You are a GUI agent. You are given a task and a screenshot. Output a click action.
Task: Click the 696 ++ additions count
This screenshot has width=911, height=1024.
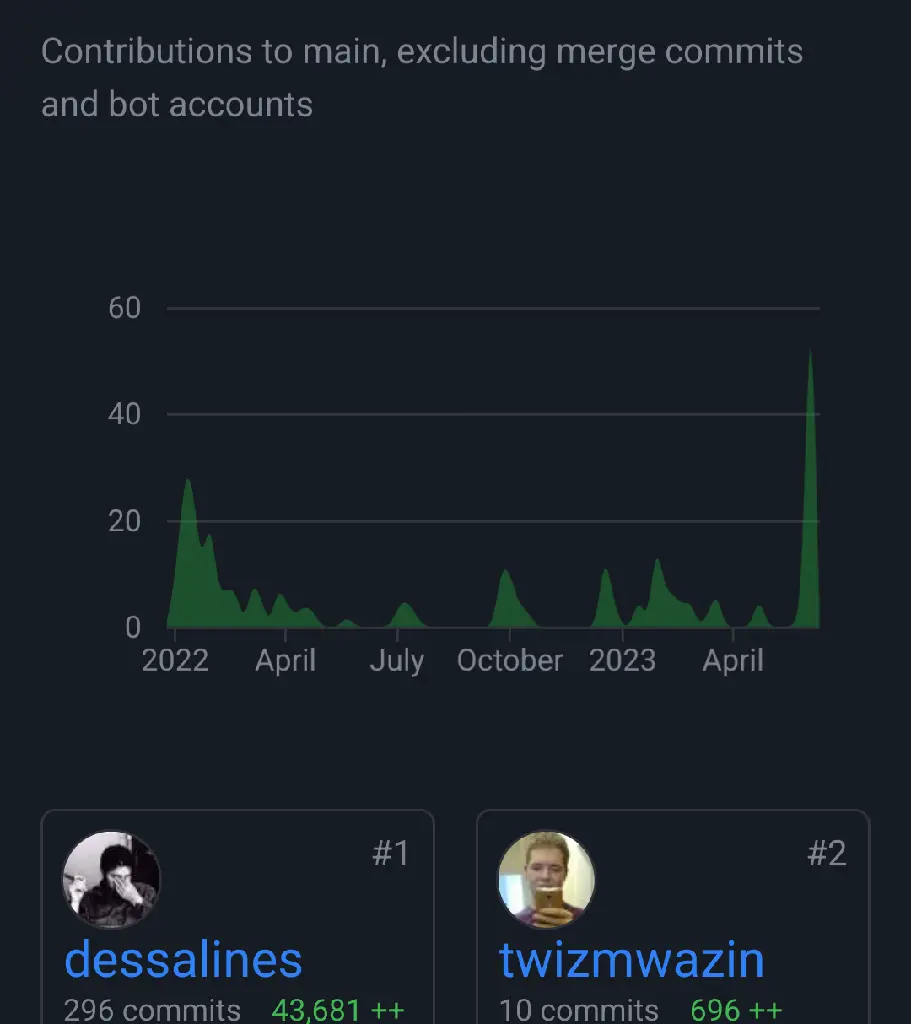coord(736,1010)
